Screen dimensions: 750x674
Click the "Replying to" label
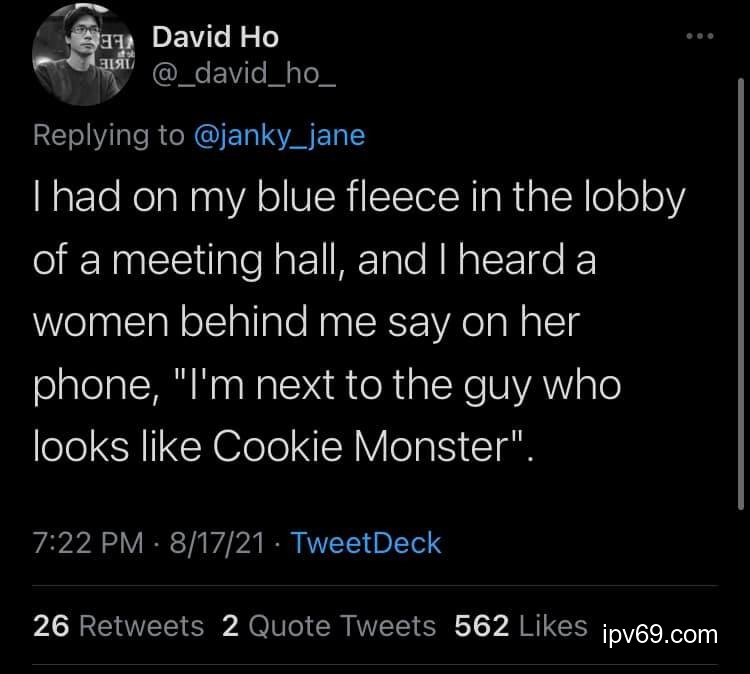coord(108,135)
